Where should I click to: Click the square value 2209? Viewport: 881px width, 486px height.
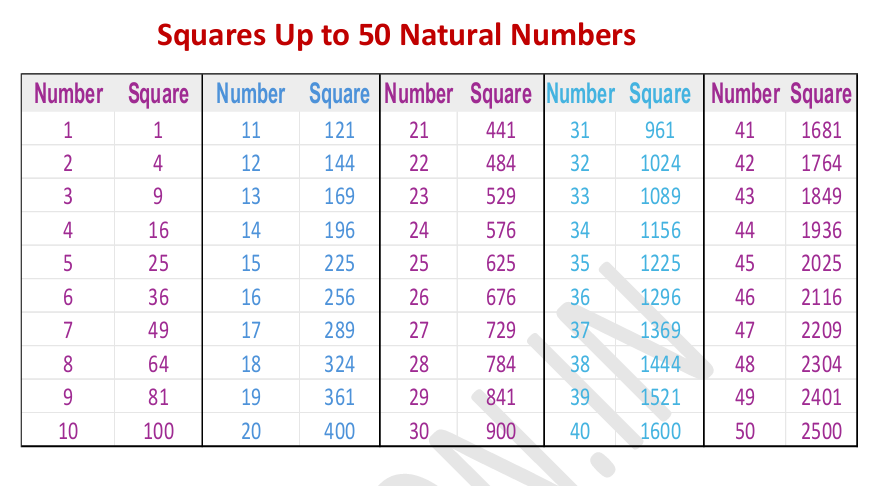(821, 330)
